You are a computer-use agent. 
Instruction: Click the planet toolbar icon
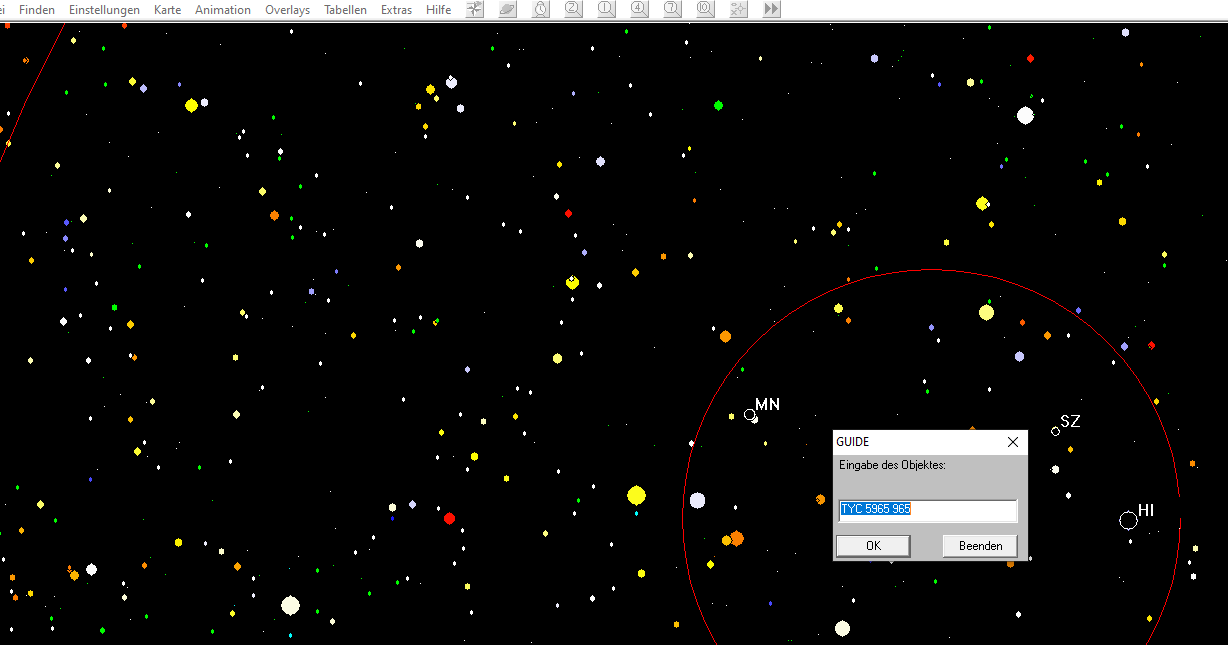(508, 9)
